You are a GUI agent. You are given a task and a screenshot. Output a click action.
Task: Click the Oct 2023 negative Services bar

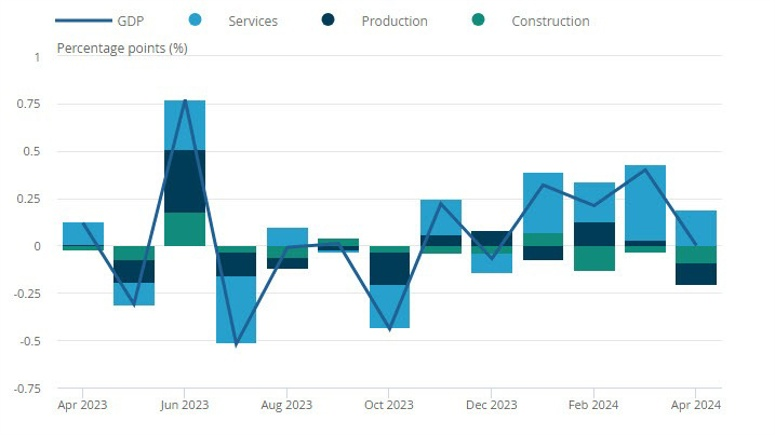click(389, 306)
